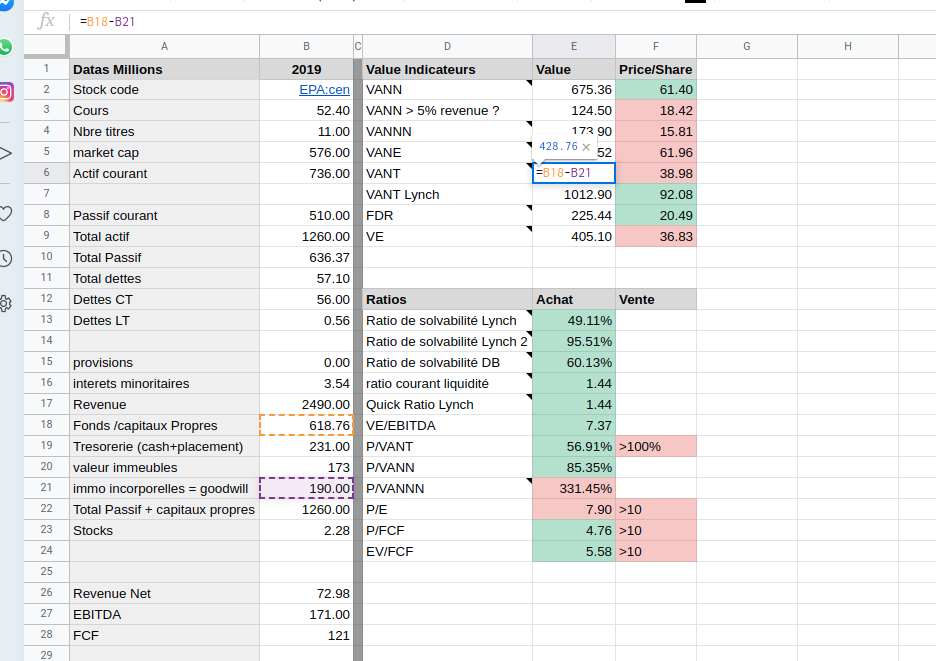
Task: Select column G header
Action: tap(746, 47)
